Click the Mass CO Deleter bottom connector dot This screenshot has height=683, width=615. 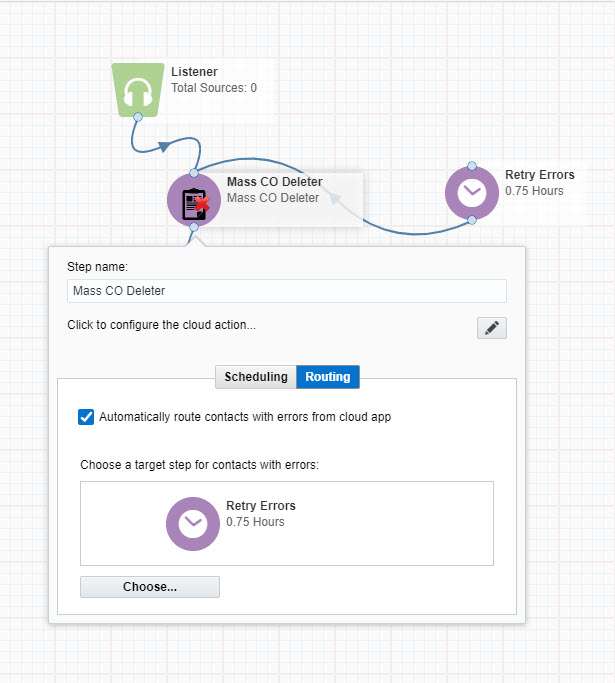tap(194, 227)
